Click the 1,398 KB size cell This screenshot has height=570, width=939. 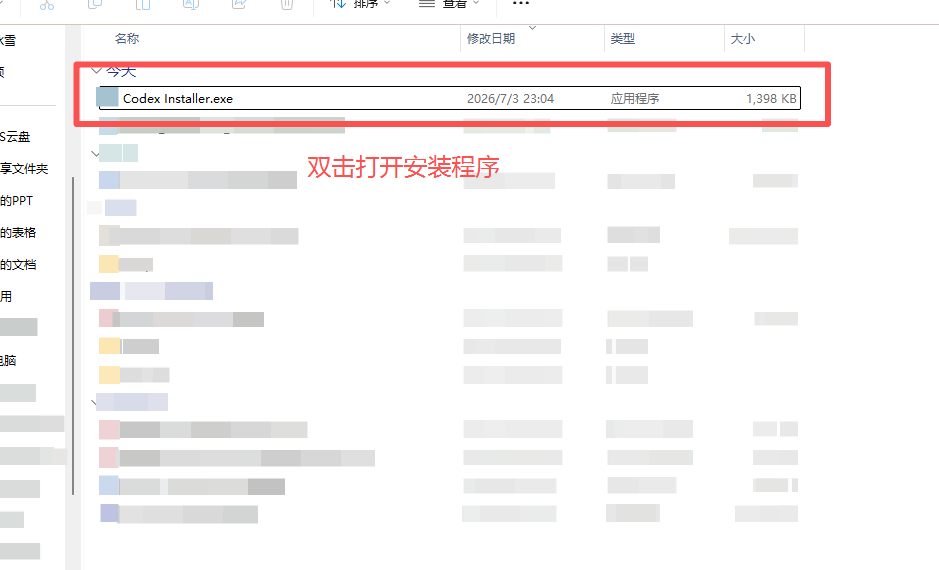pos(771,98)
